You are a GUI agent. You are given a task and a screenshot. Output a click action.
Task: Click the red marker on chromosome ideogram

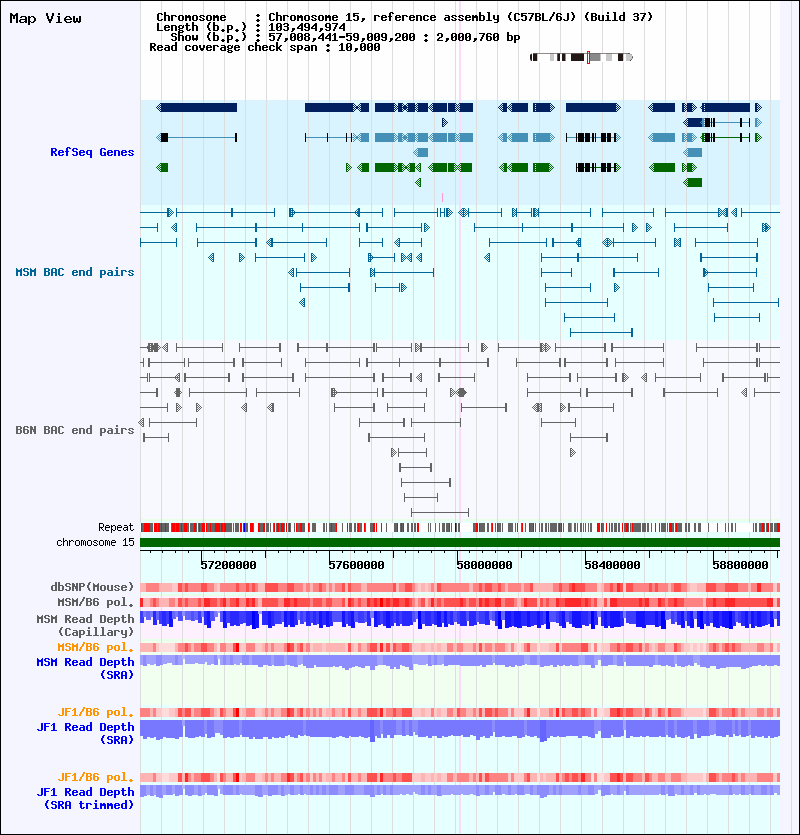click(x=588, y=57)
